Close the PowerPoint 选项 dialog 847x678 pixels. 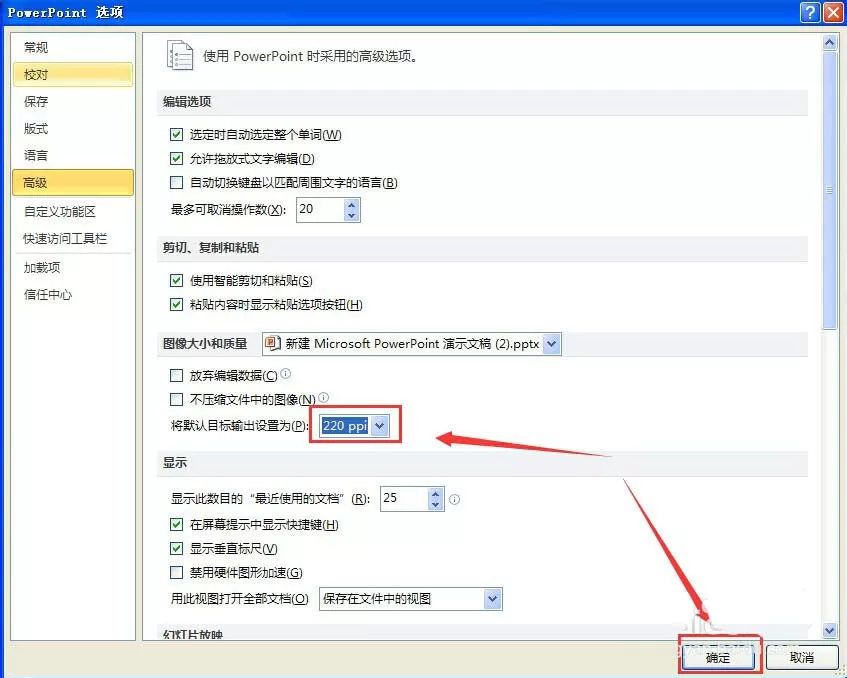pyautogui.click(x=833, y=12)
